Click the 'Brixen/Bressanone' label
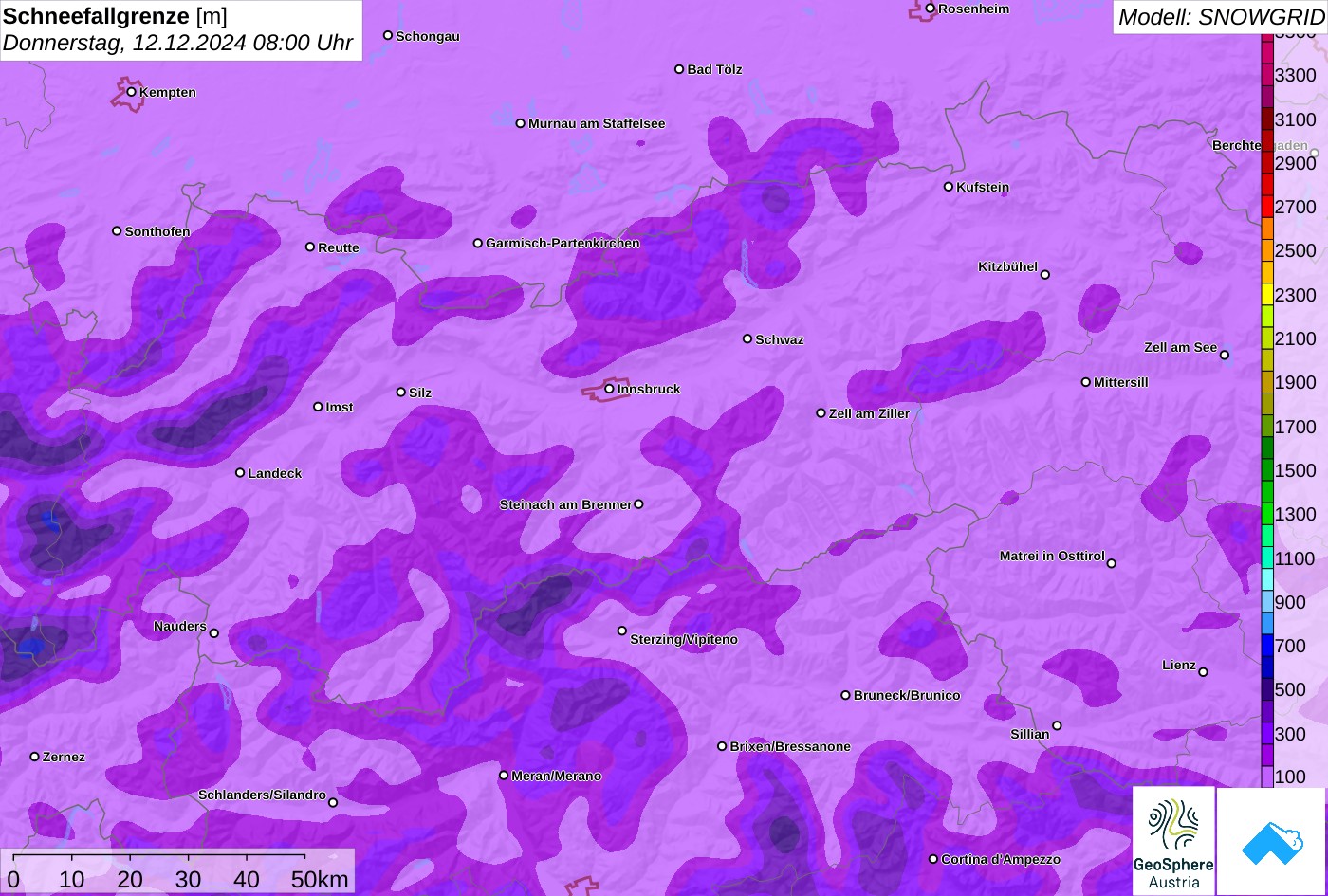Screen dimensions: 1328x896 [790, 746]
